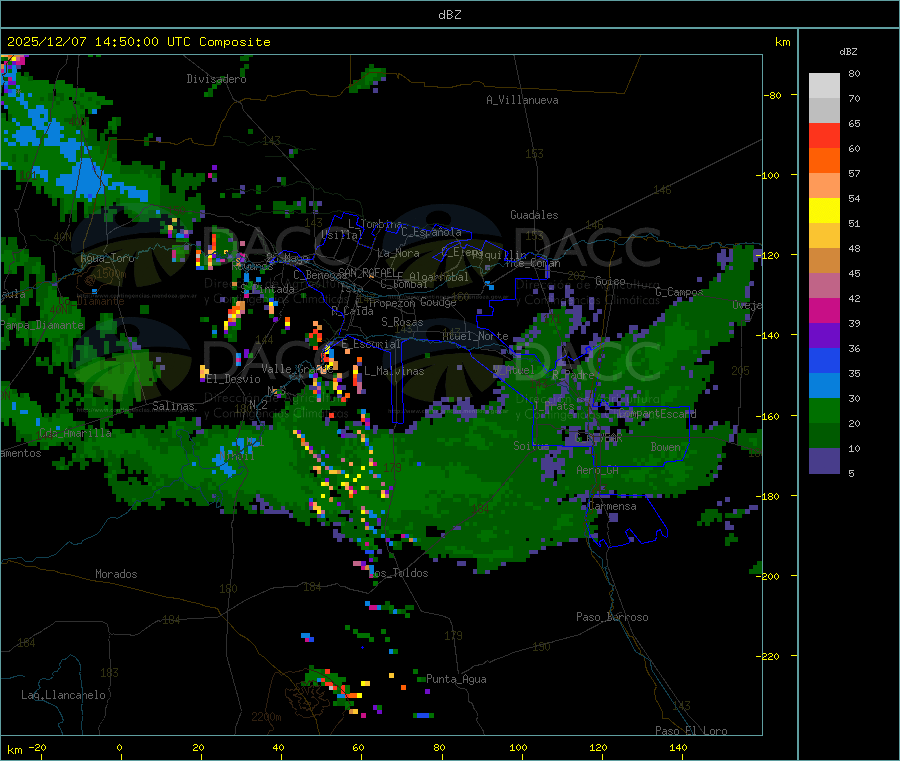This screenshot has height=761, width=900.
Task: Select the magenta 39 dBZ legend swatch
Action: [824, 310]
